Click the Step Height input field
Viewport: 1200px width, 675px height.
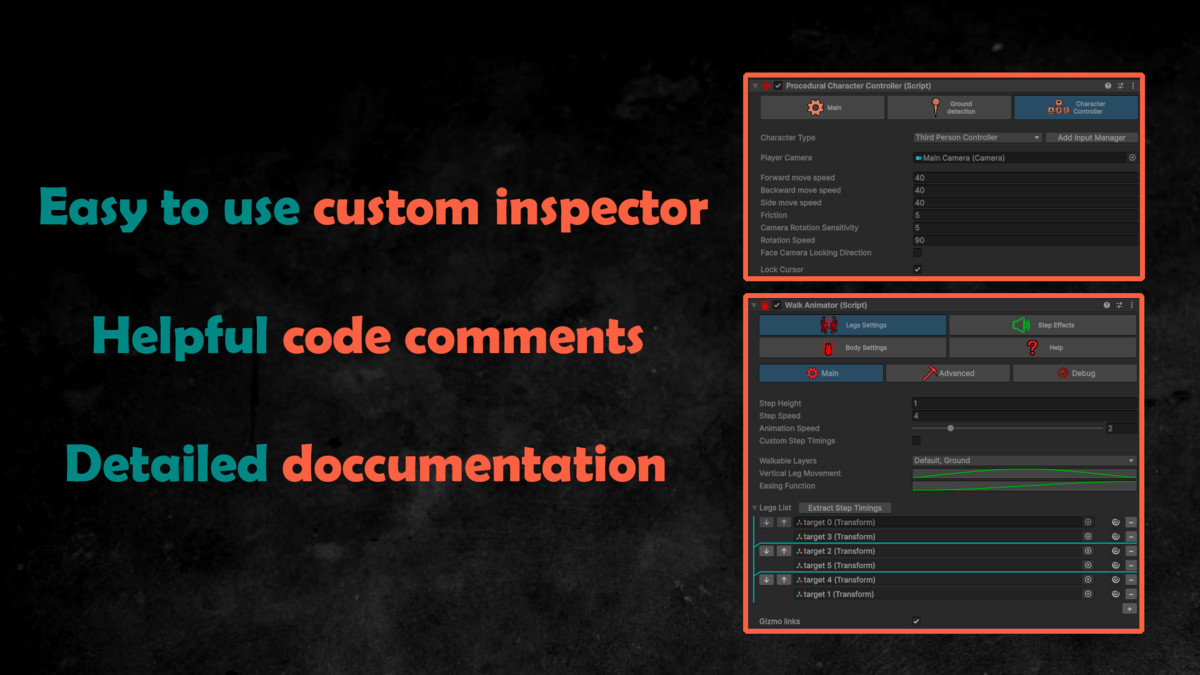1025,403
